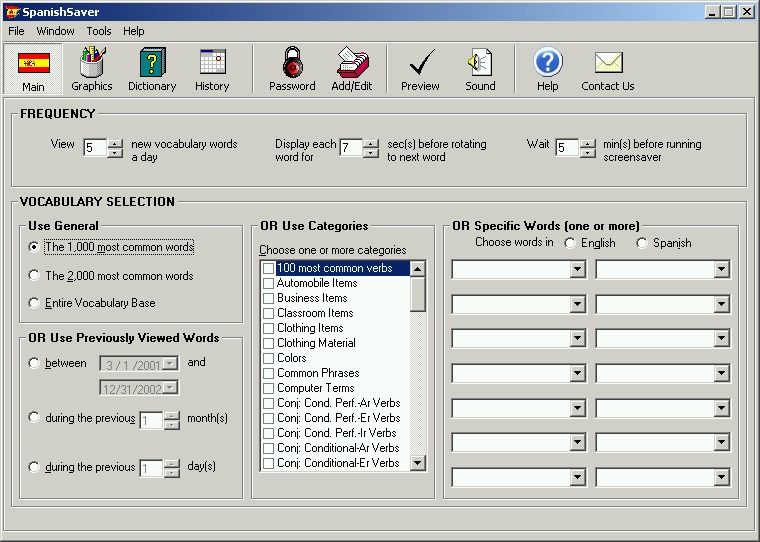
Task: Expand second row right specific word dropdown
Action: pyautogui.click(x=721, y=304)
